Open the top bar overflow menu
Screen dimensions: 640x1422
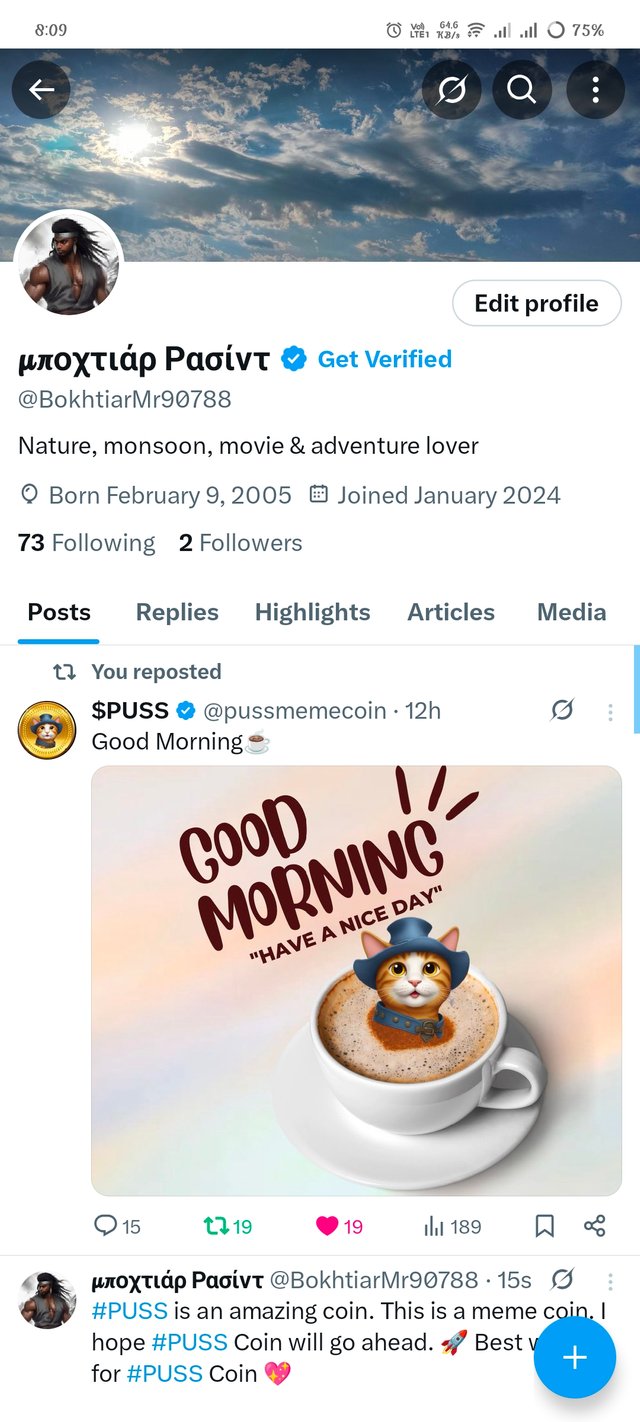tap(597, 89)
